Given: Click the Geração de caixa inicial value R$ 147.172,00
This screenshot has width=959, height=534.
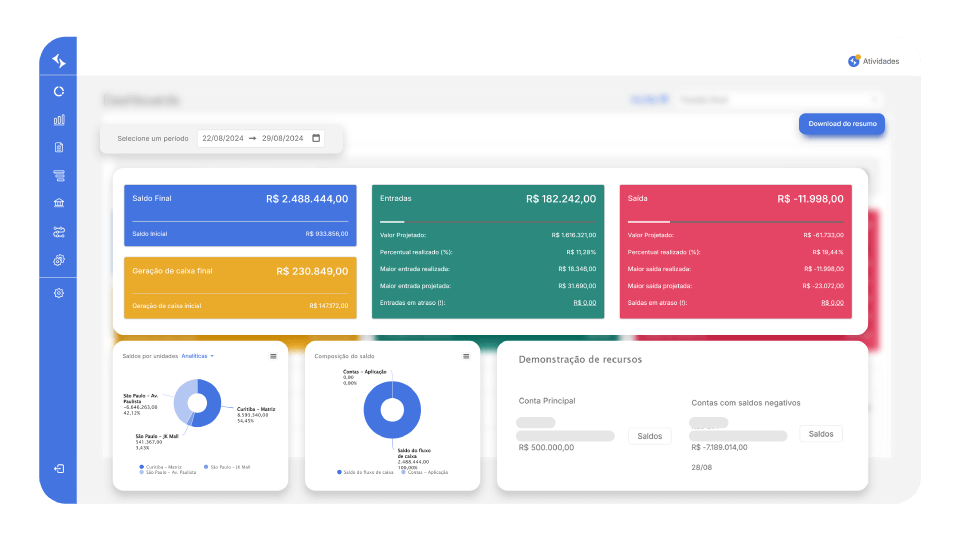Looking at the screenshot, I should [x=328, y=306].
